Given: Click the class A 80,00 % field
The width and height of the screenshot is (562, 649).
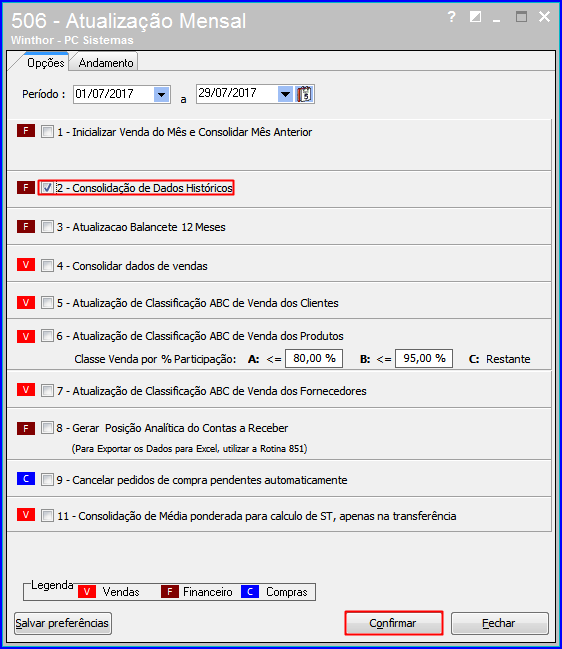Looking at the screenshot, I should 314,358.
